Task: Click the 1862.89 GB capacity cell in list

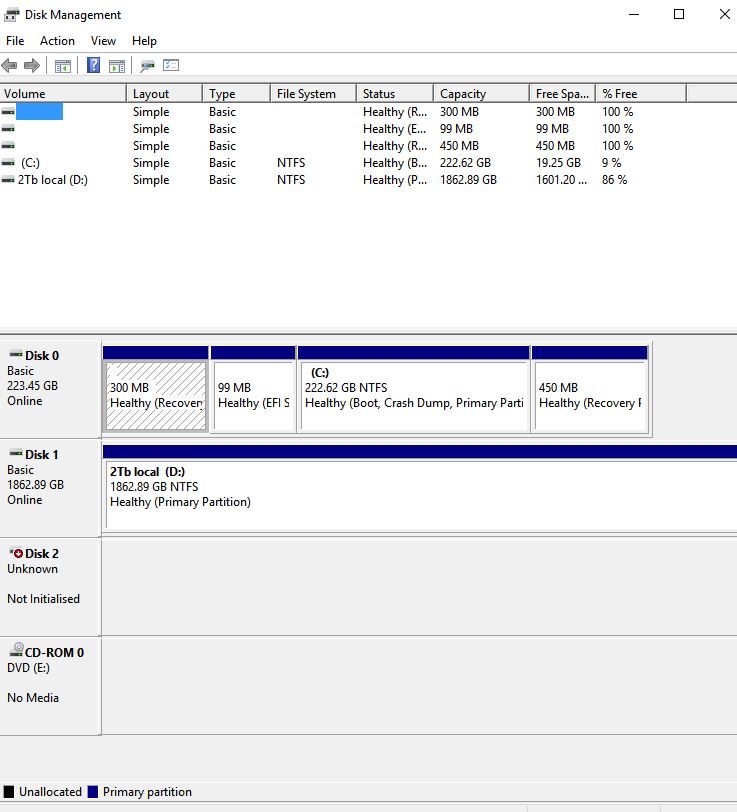Action: [x=468, y=180]
